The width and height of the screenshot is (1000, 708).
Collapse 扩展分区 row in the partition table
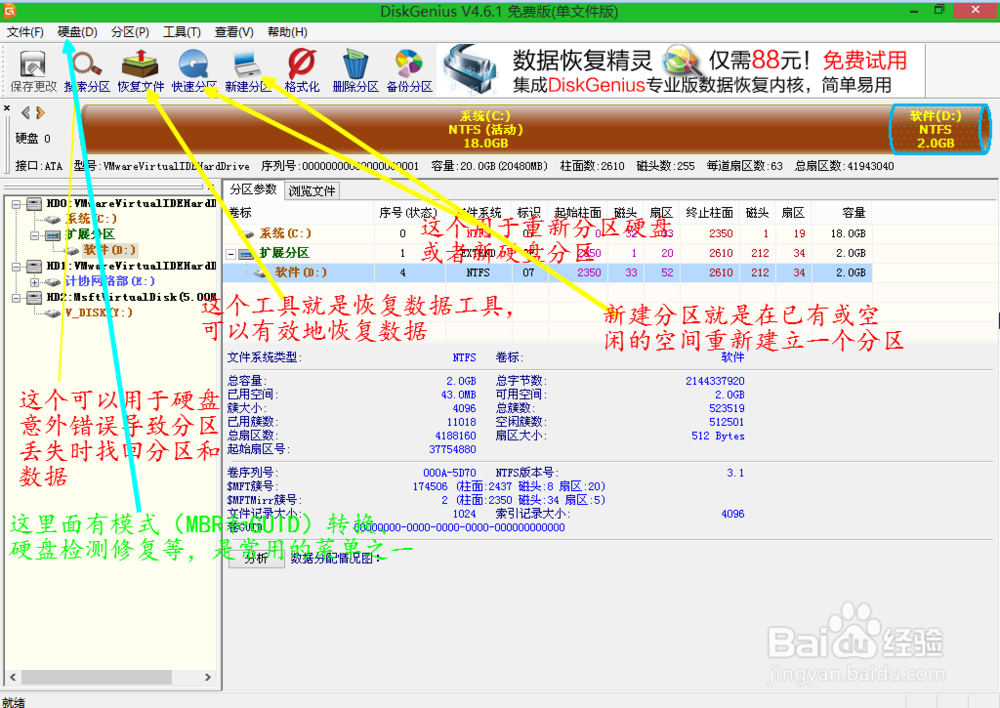point(231,254)
